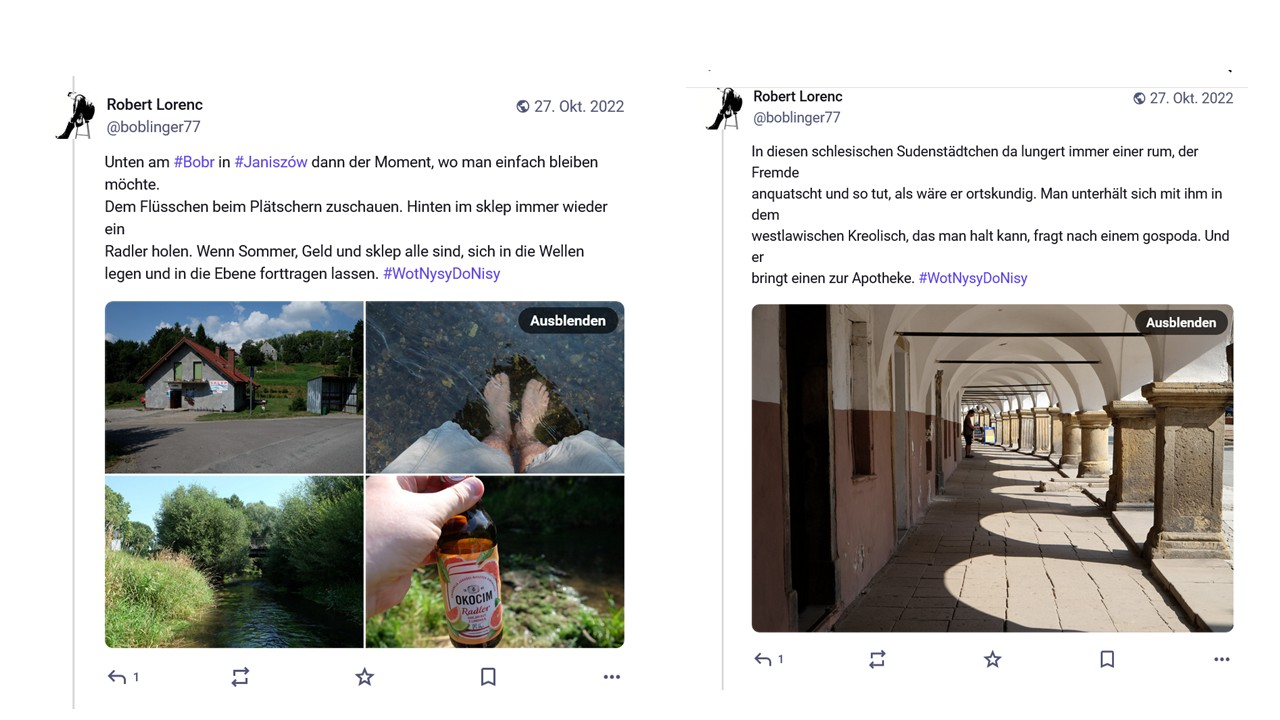Boost the left post about Bobr

pos(240,677)
